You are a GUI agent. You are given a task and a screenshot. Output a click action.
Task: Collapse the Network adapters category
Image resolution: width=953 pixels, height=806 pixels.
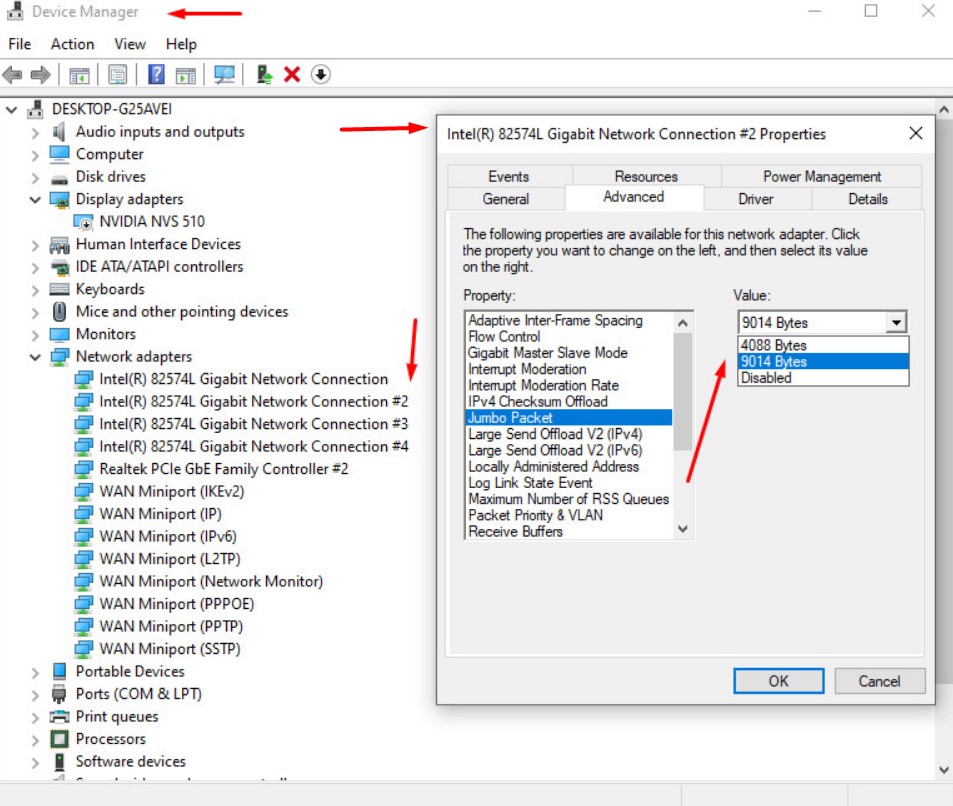click(x=35, y=357)
